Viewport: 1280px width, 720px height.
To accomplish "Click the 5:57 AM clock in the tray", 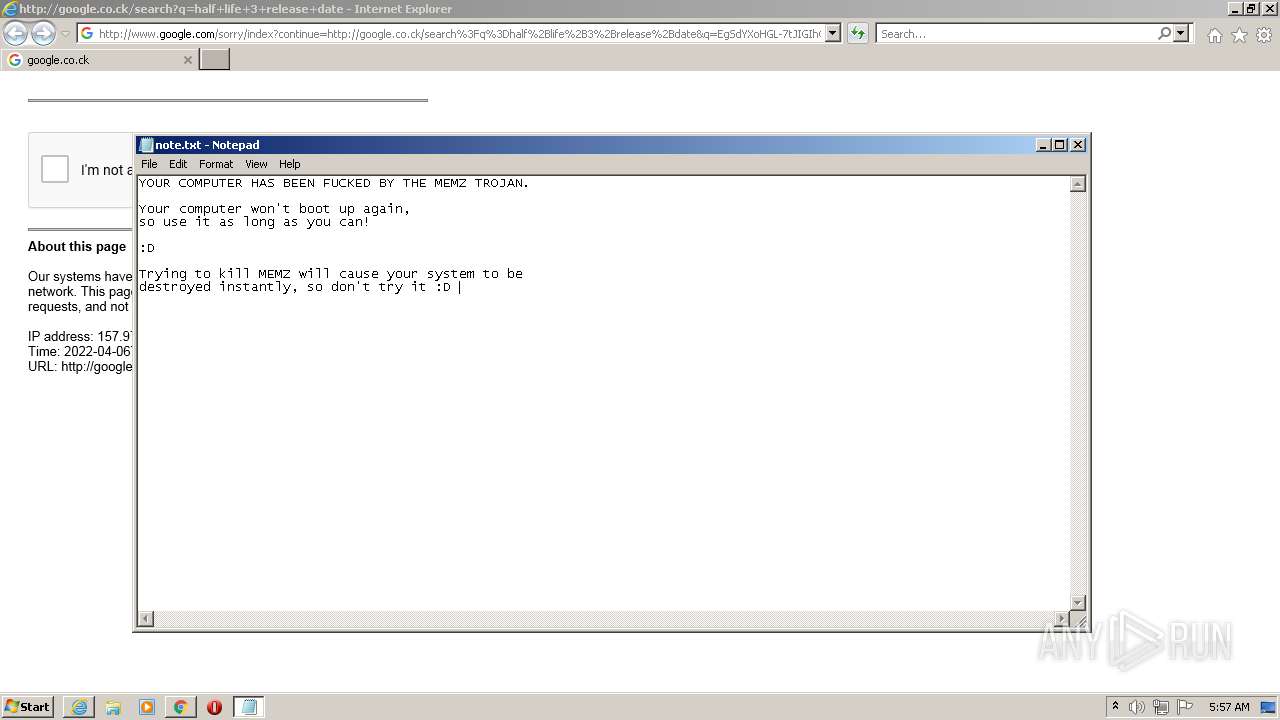I will click(x=1229, y=707).
